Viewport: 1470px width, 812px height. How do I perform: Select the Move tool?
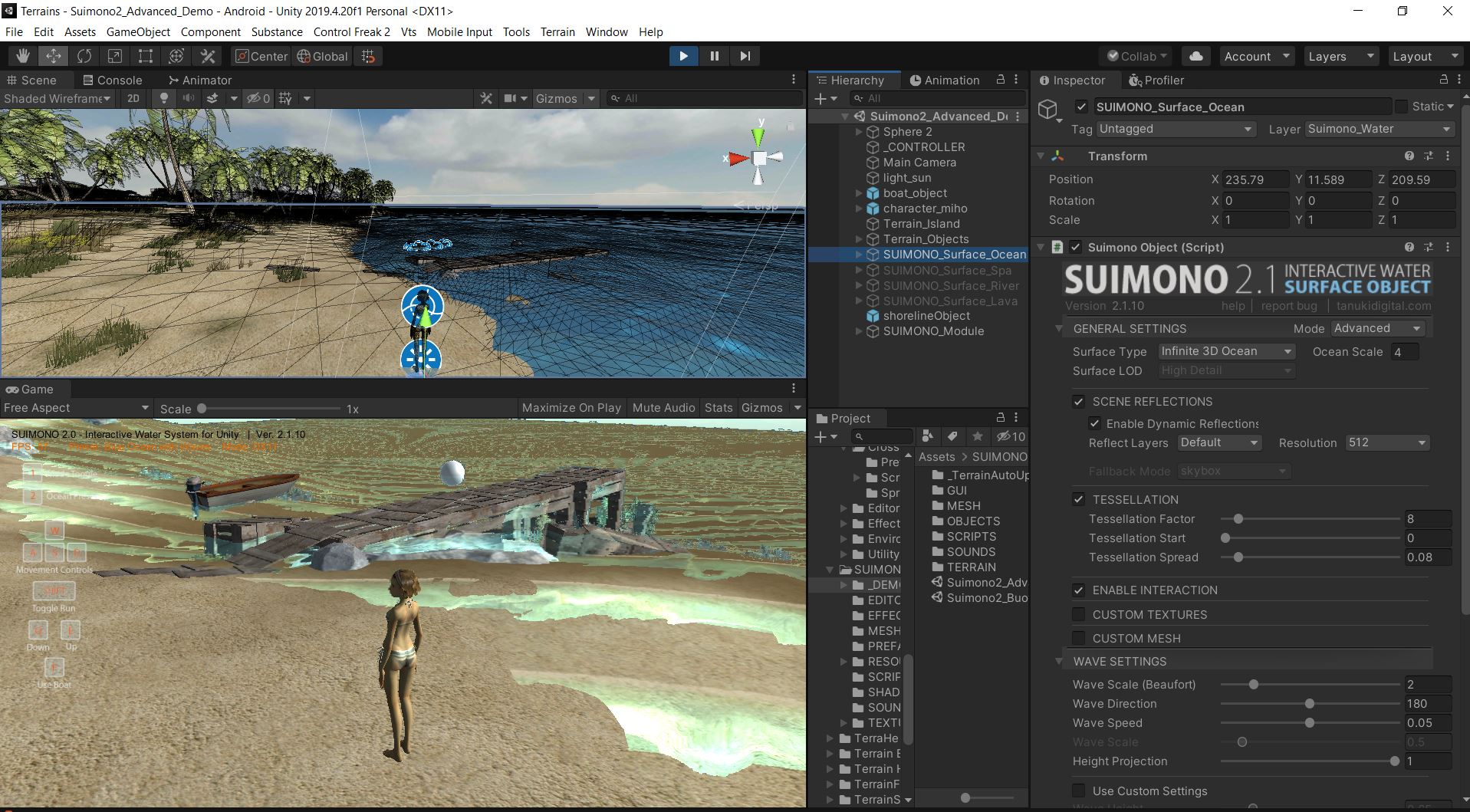54,56
